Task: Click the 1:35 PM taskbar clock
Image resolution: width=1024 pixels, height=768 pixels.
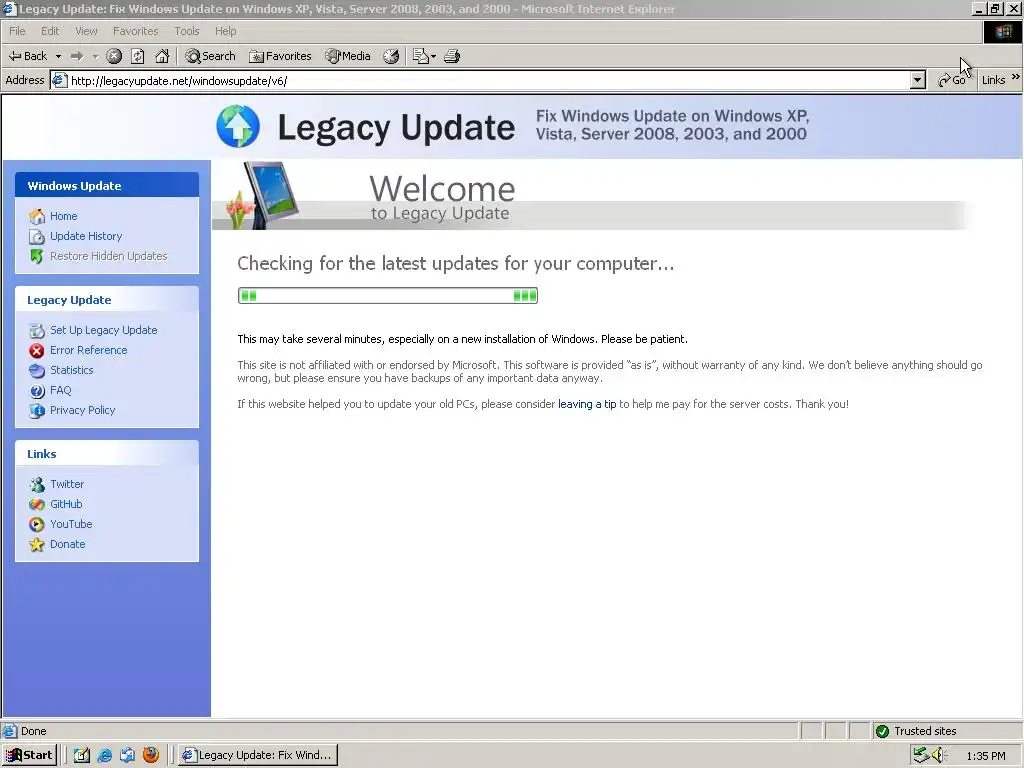Action: (x=986, y=756)
